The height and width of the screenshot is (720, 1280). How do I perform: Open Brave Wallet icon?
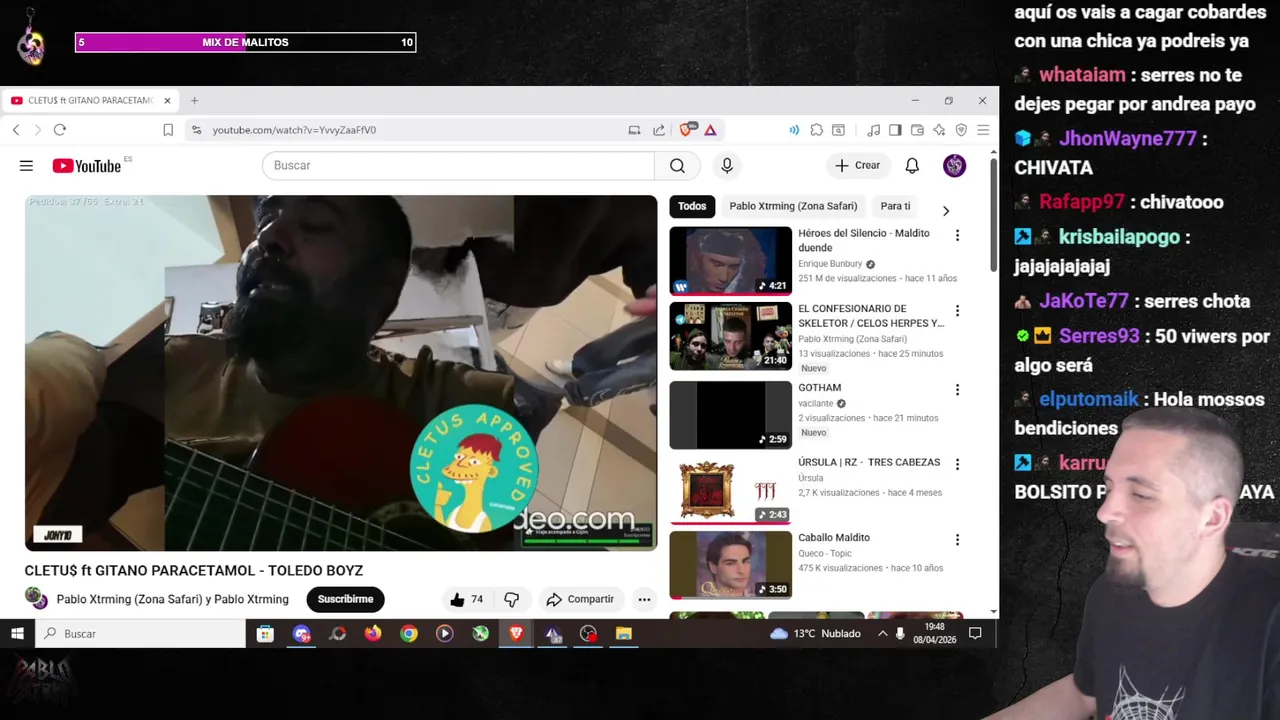[917, 130]
